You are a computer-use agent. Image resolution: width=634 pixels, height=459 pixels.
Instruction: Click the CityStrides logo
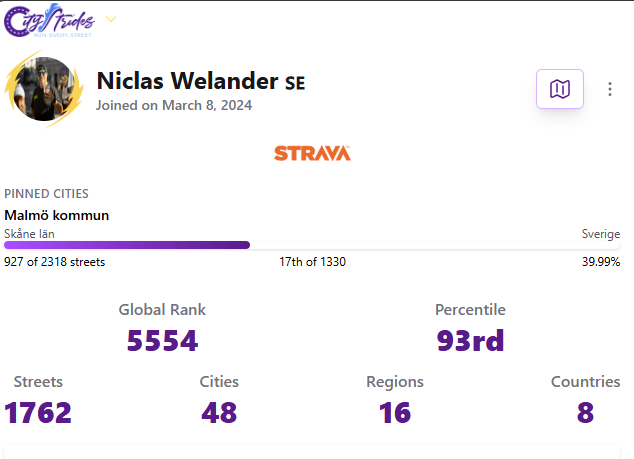click(49, 20)
